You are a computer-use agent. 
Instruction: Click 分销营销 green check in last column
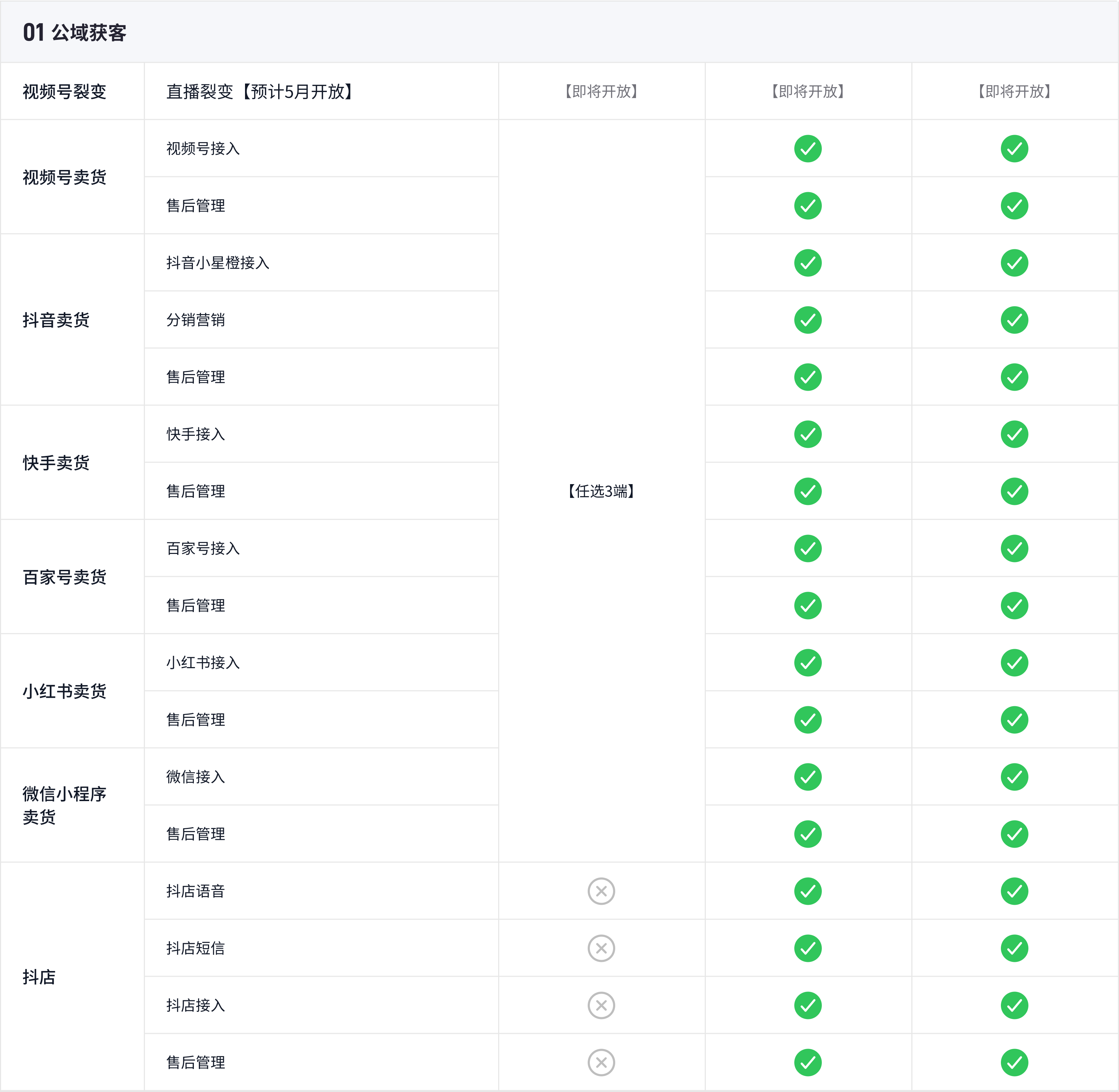coord(1014,320)
